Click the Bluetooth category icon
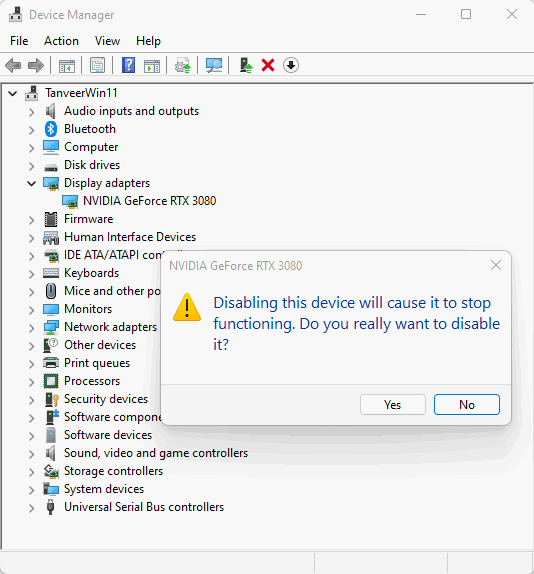Screen dimensions: 534x574 [x=51, y=129]
